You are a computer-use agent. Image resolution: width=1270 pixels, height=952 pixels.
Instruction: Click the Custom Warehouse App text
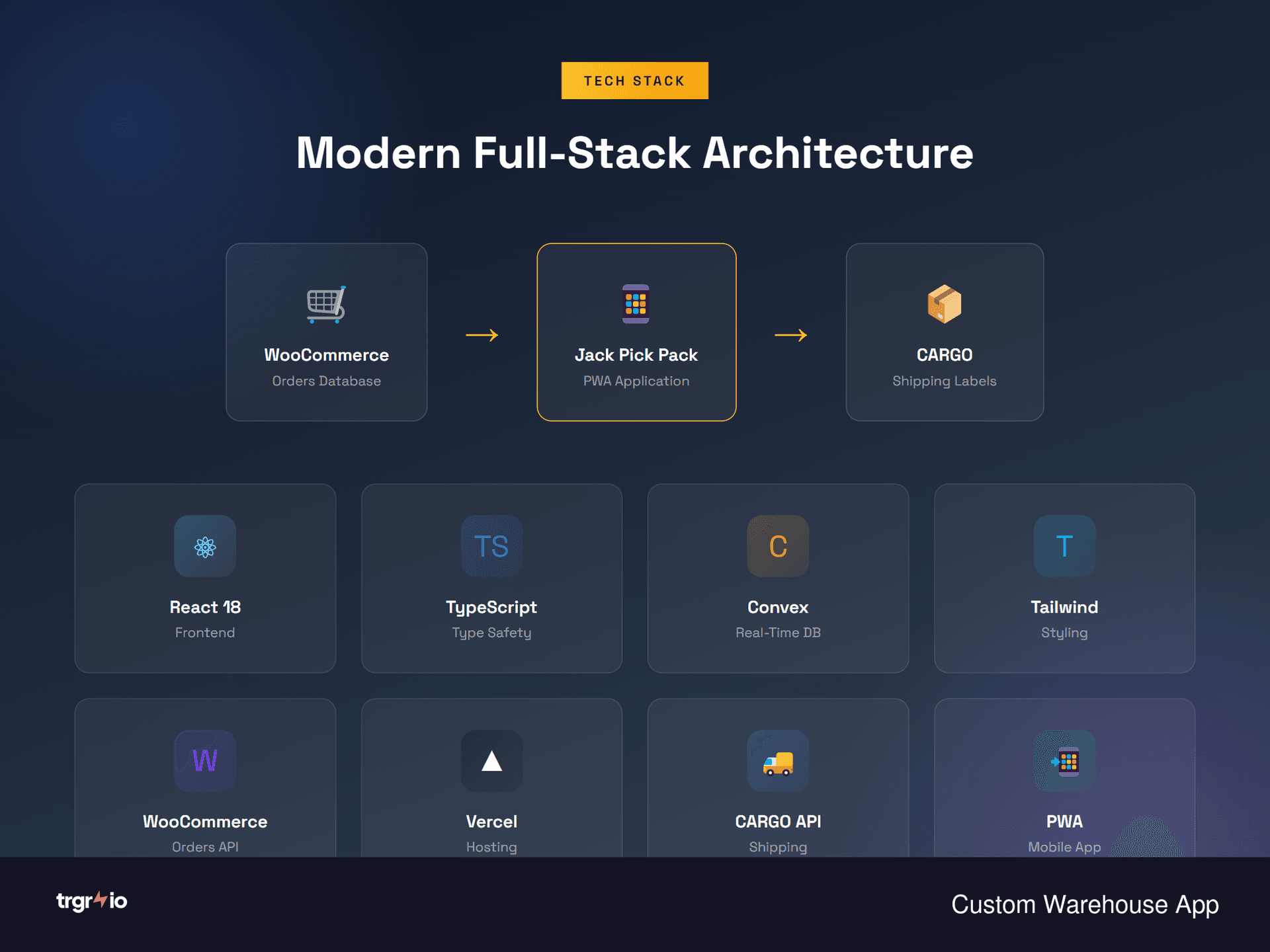[x=1085, y=904]
